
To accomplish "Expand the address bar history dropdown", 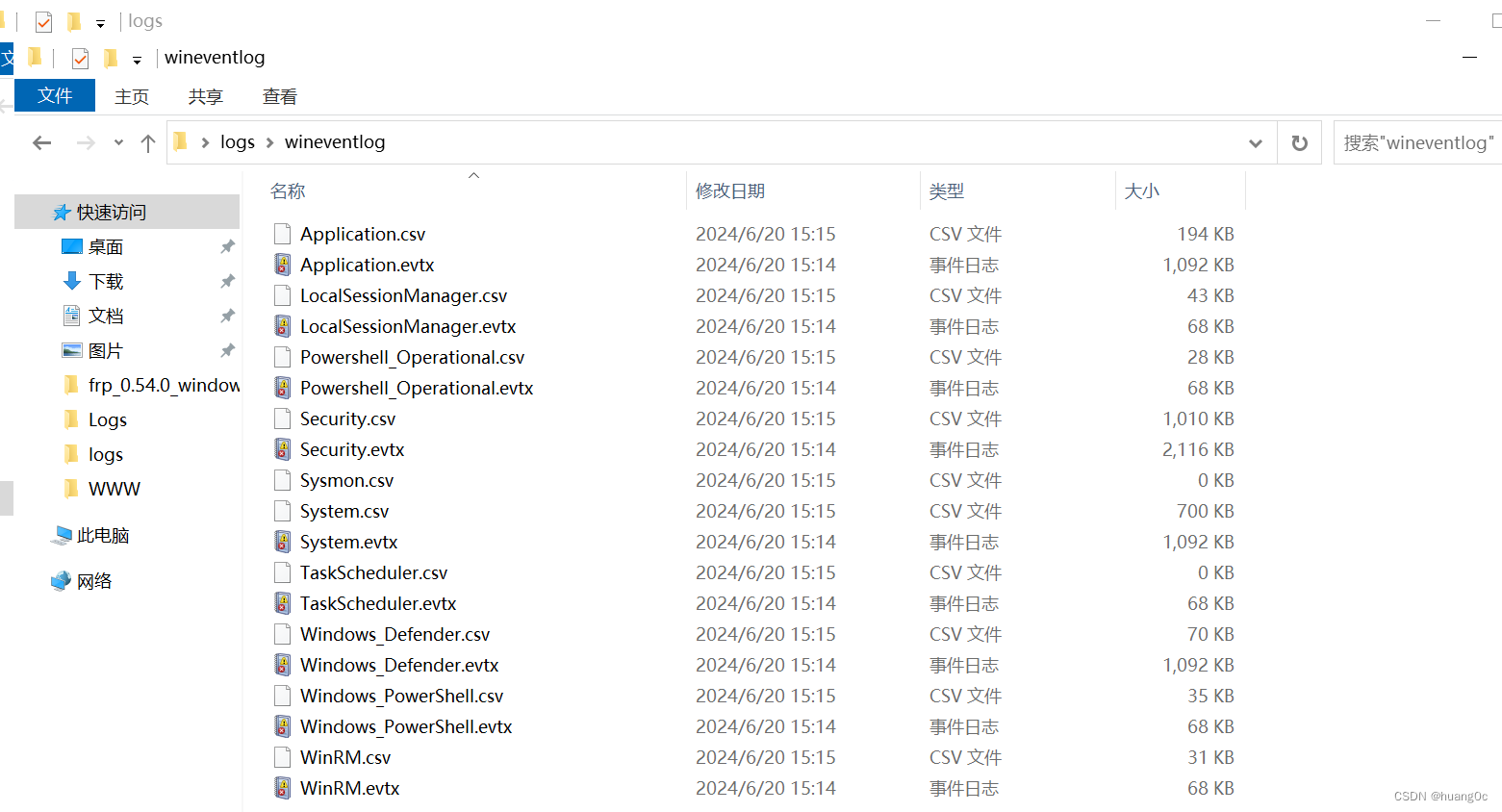I will [x=1255, y=142].
